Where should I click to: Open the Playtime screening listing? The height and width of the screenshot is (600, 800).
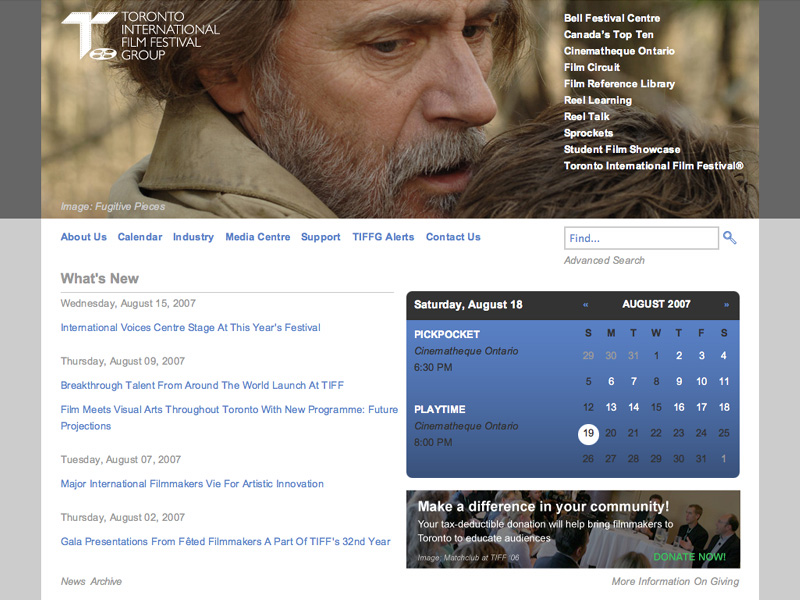(x=441, y=409)
